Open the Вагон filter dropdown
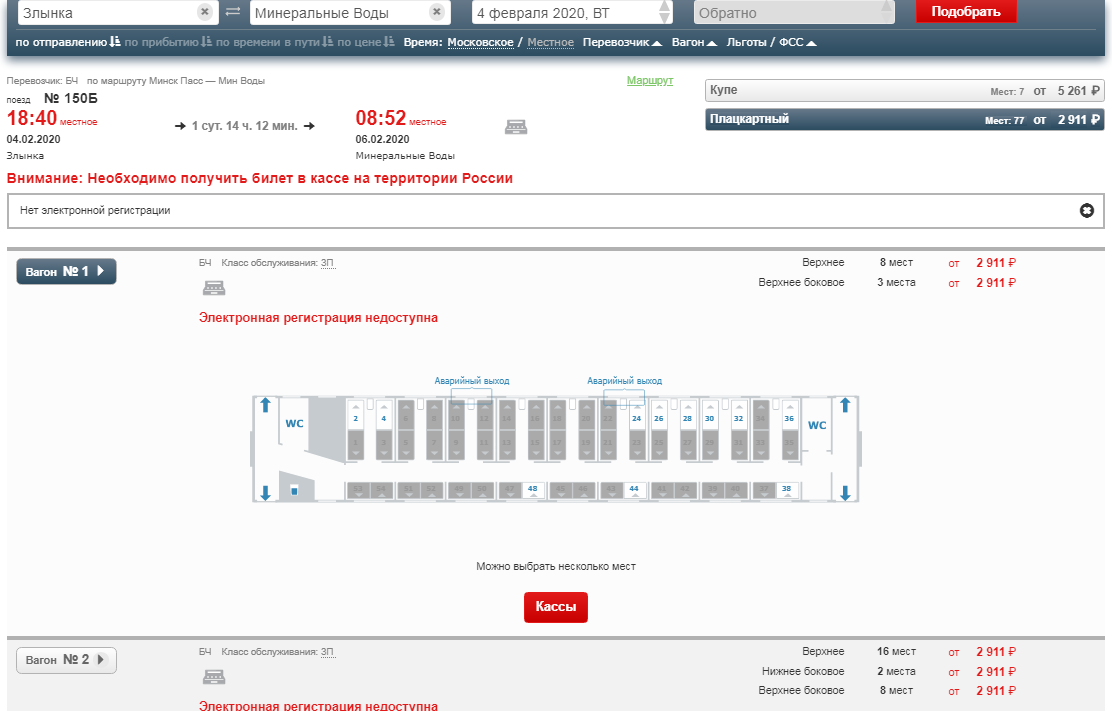The height and width of the screenshot is (711, 1112). point(694,42)
